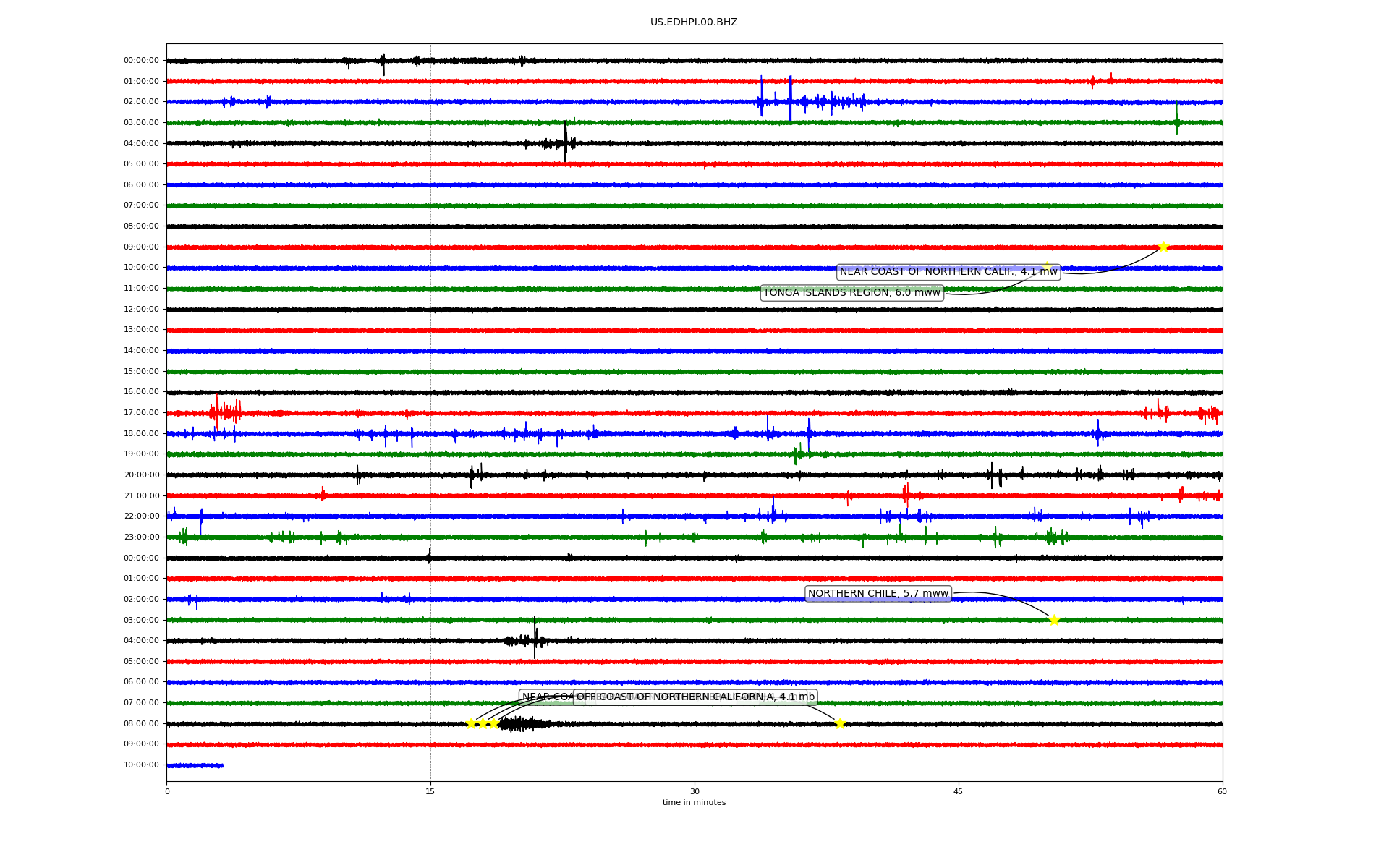This screenshot has height=868, width=1389.
Task: Click the 11:00:00 trace time label
Action: tap(141, 289)
